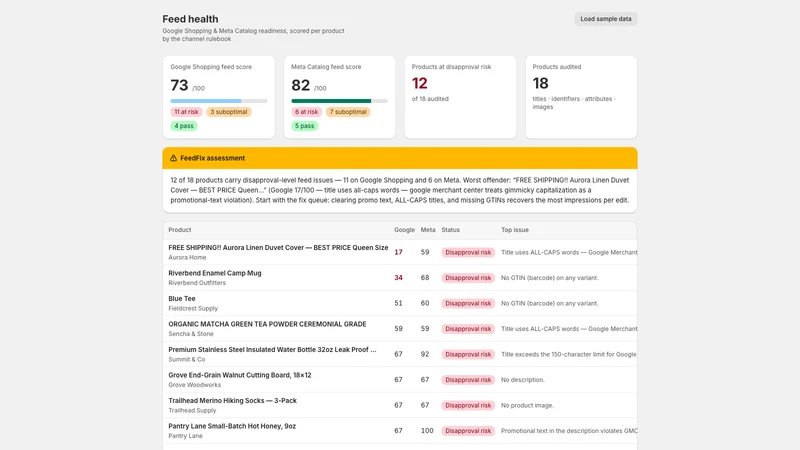Click the Status column header

tap(451, 230)
